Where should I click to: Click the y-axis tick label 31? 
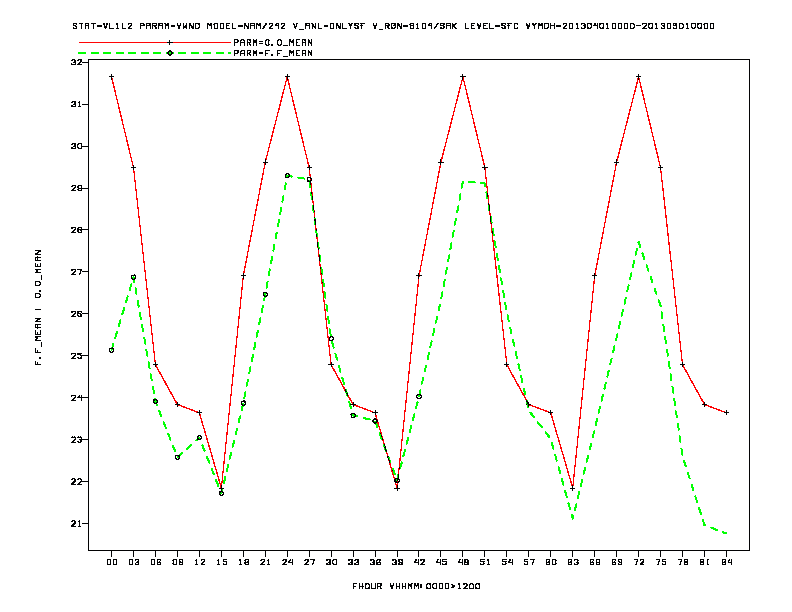[x=76, y=104]
